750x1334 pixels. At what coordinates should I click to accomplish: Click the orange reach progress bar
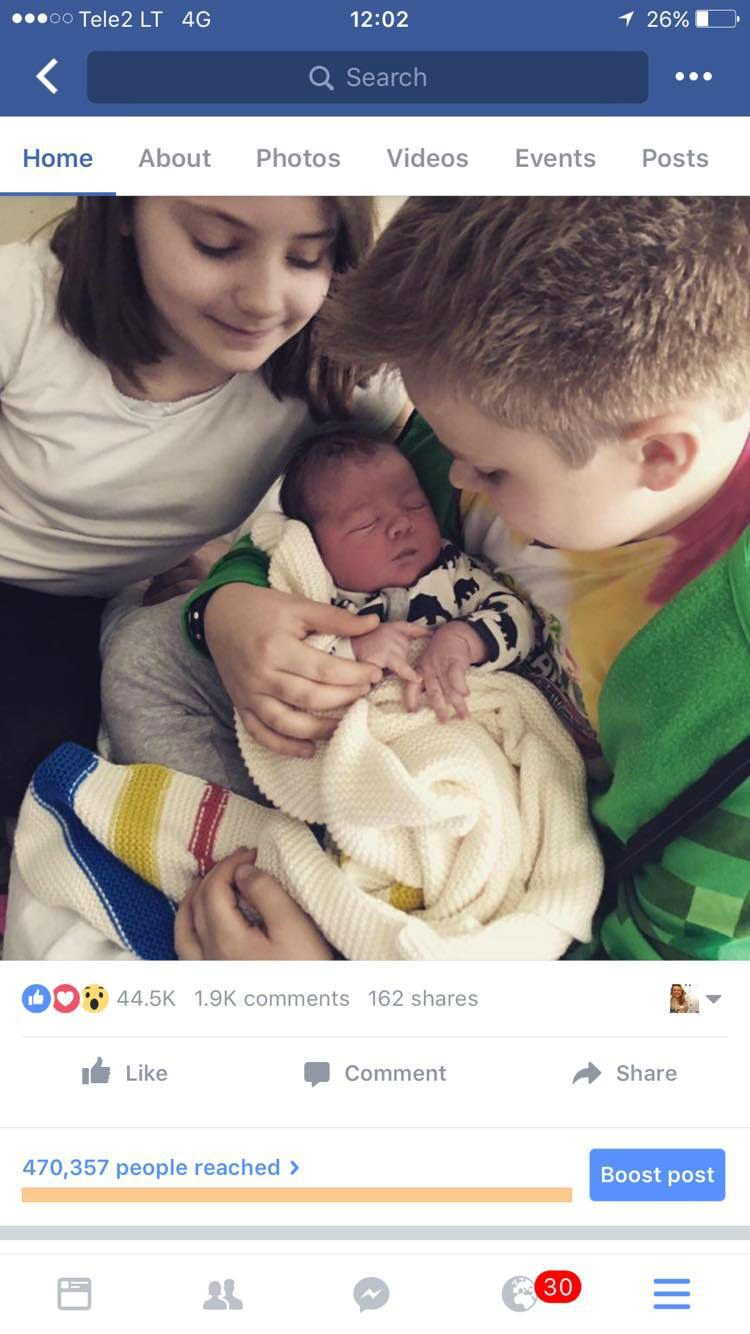pos(296,1194)
